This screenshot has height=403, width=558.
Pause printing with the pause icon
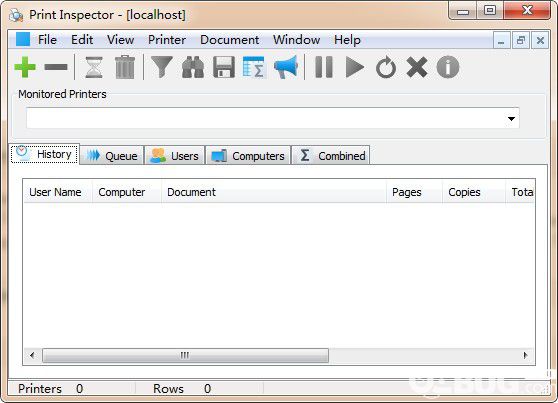pos(324,67)
